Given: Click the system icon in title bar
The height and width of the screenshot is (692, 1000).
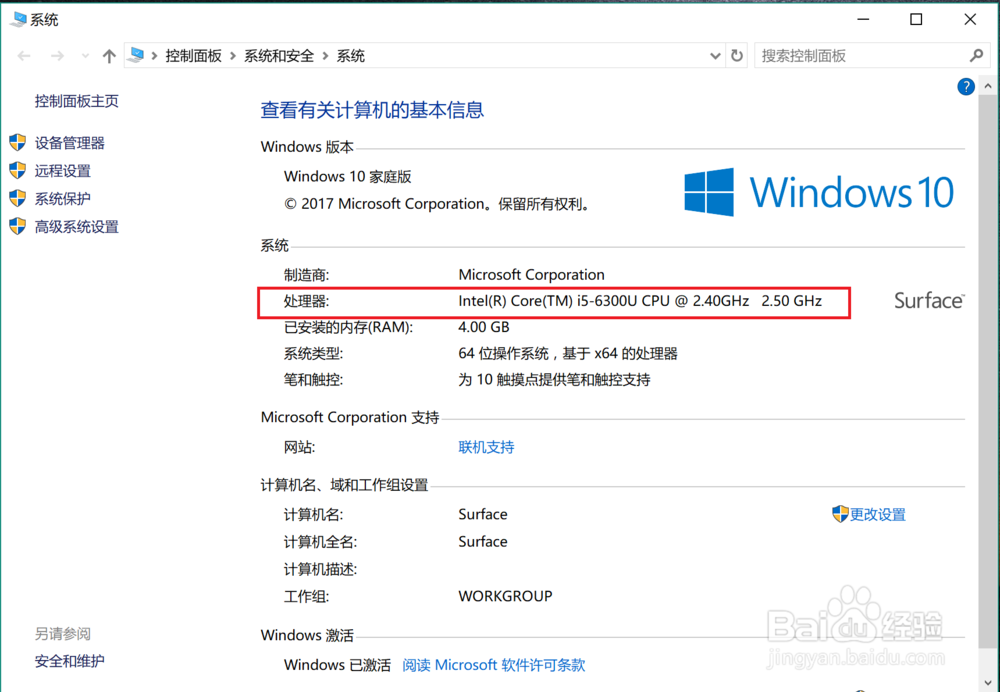Looking at the screenshot, I should click(18, 20).
